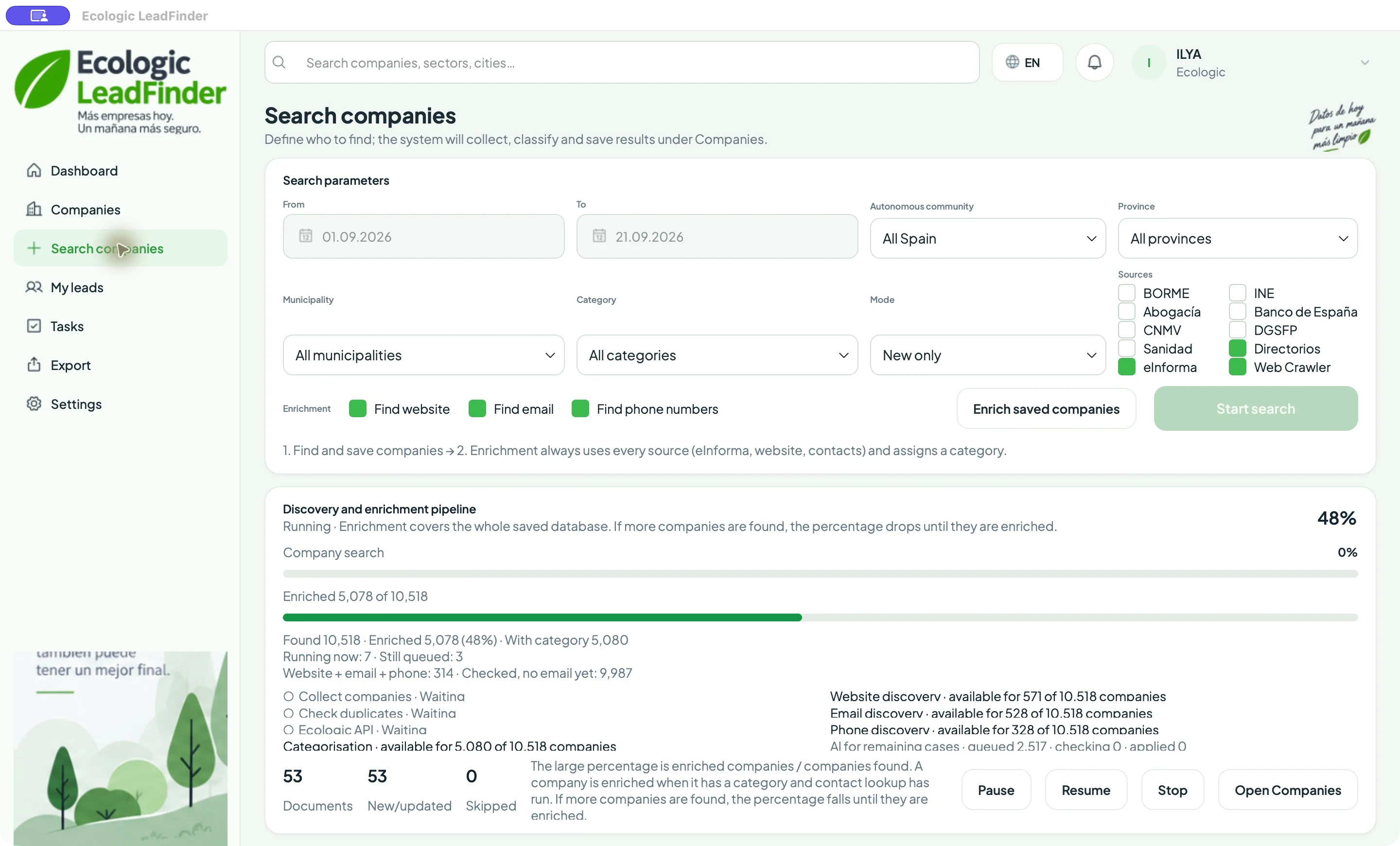Open the All provinces dropdown

(x=1238, y=239)
